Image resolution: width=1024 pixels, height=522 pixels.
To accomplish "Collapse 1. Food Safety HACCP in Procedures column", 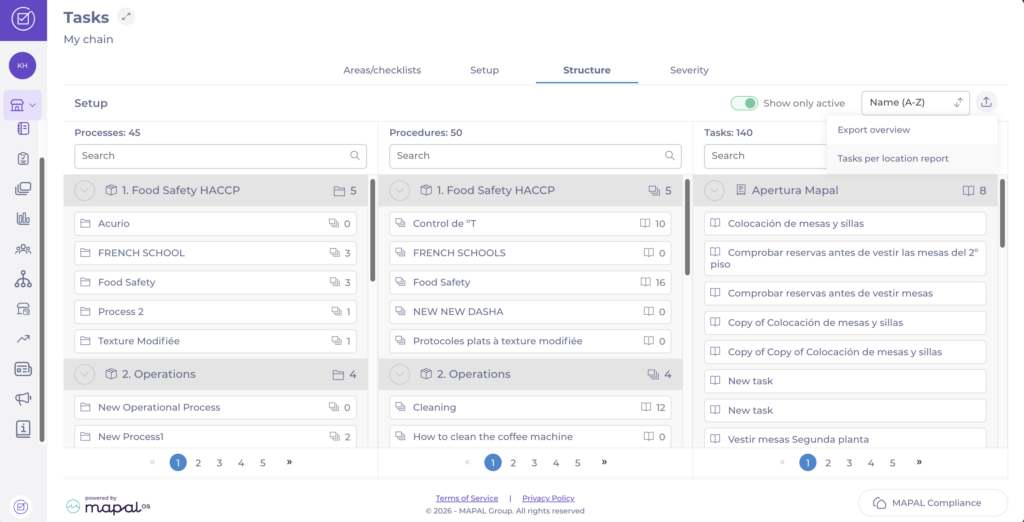I will click(x=399, y=190).
